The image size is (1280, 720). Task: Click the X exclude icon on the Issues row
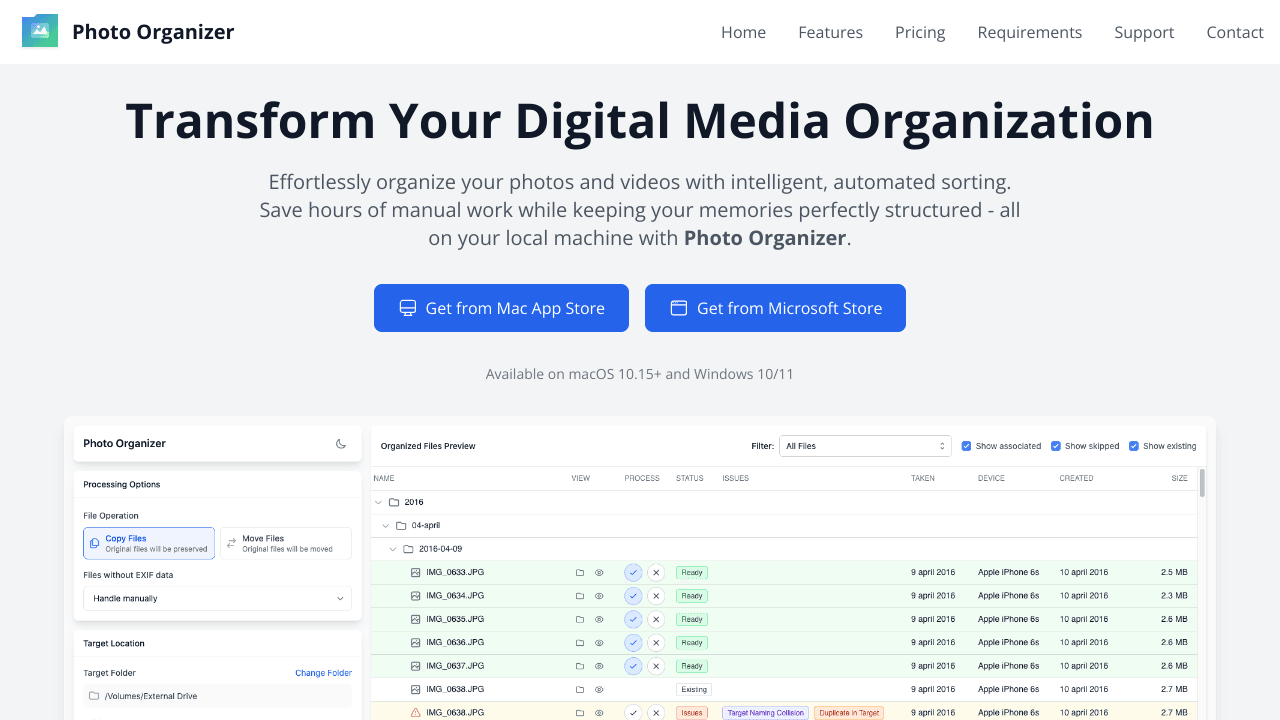pyautogui.click(x=656, y=713)
